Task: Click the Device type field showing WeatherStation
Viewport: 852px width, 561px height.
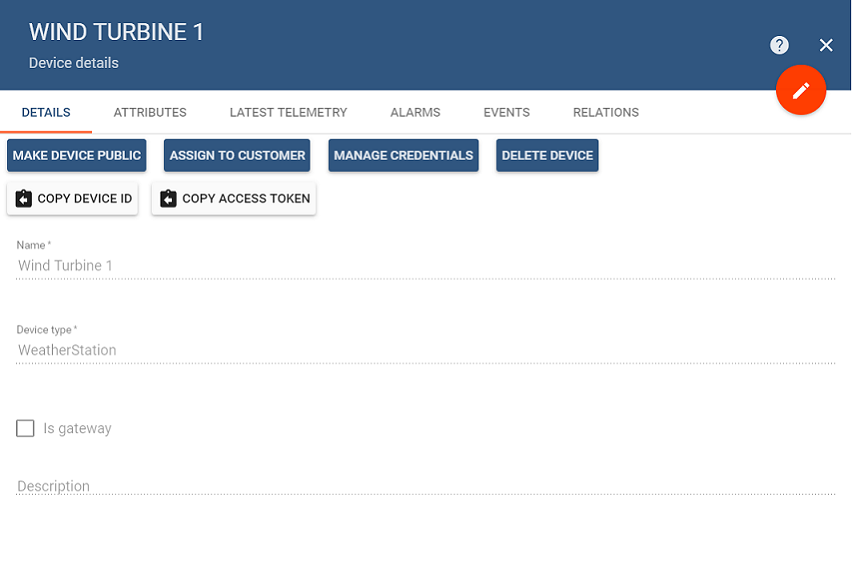Action: coord(425,350)
